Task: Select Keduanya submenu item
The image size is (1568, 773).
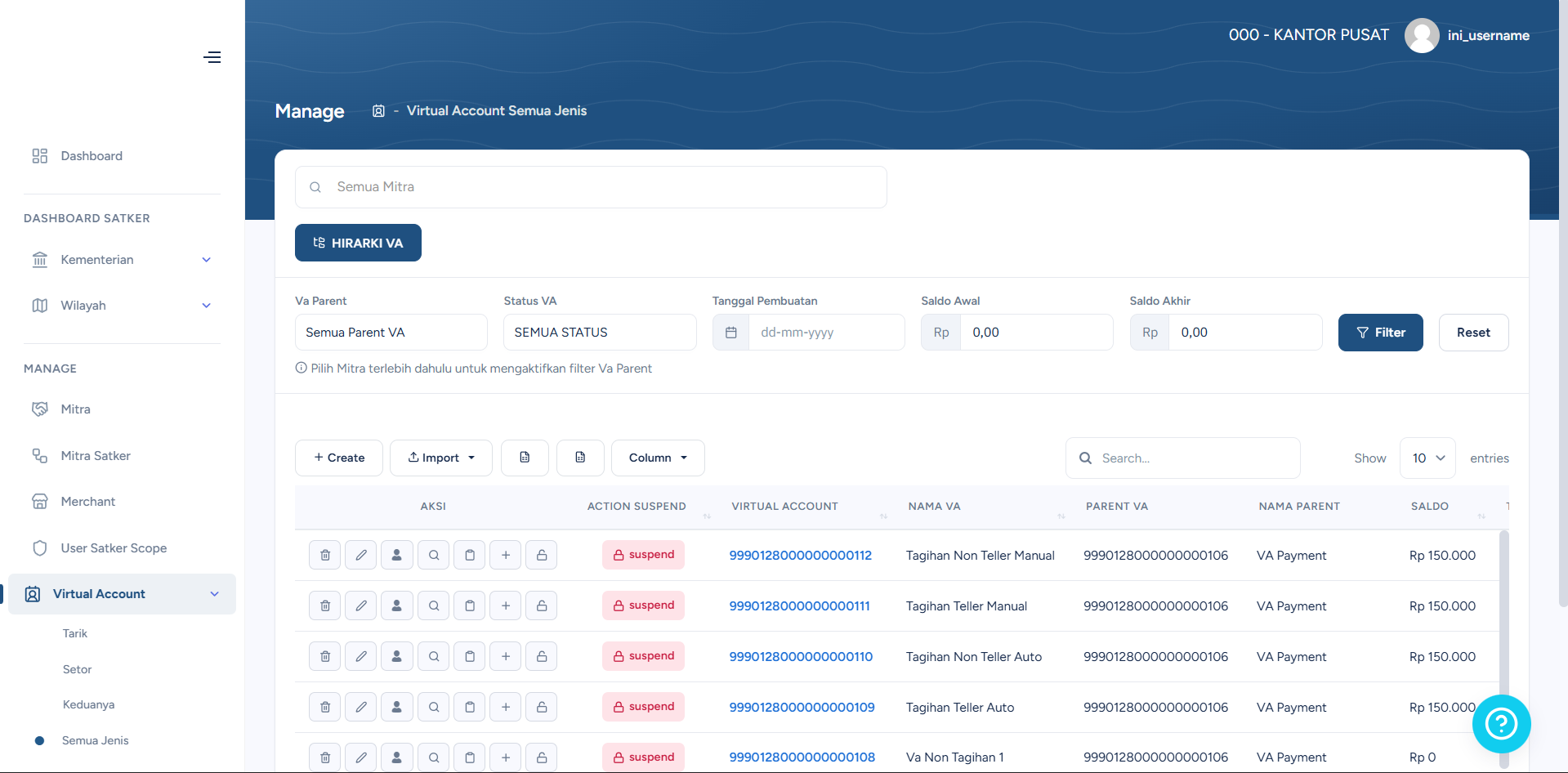Action: (x=88, y=704)
